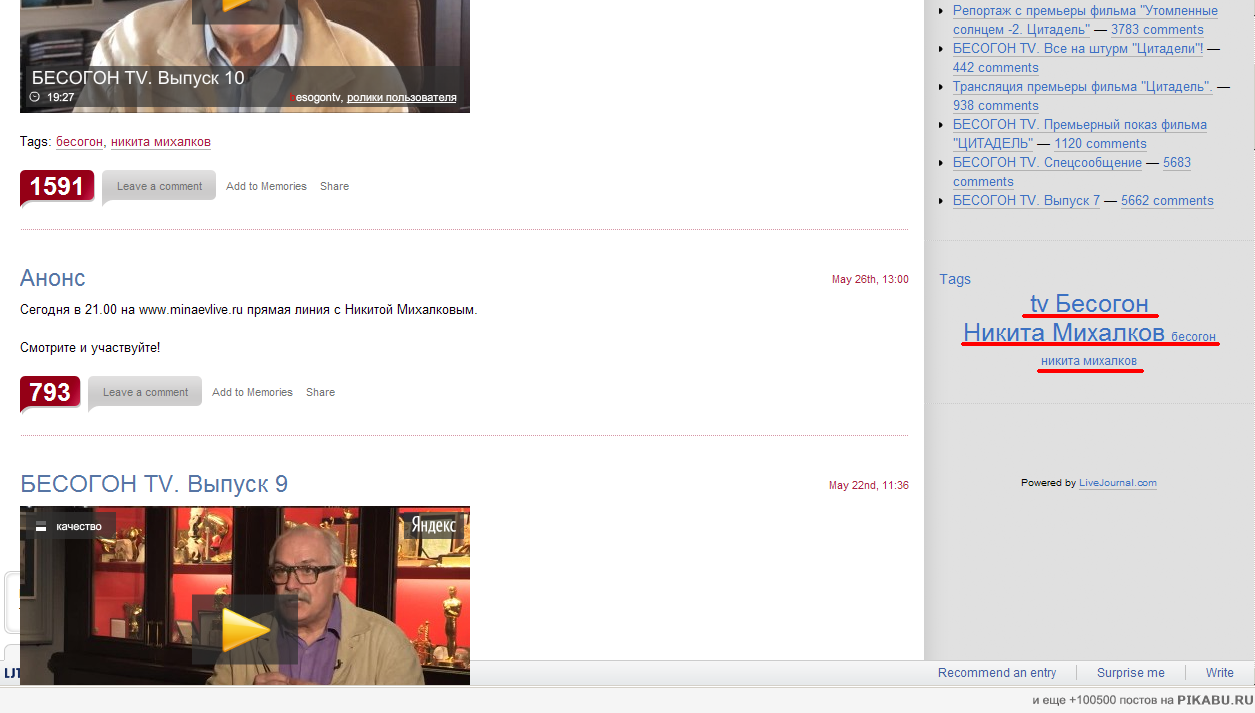Image resolution: width=1255 pixels, height=713 pixels.
Task: Open the 5683 comments link
Action: (x=1072, y=172)
